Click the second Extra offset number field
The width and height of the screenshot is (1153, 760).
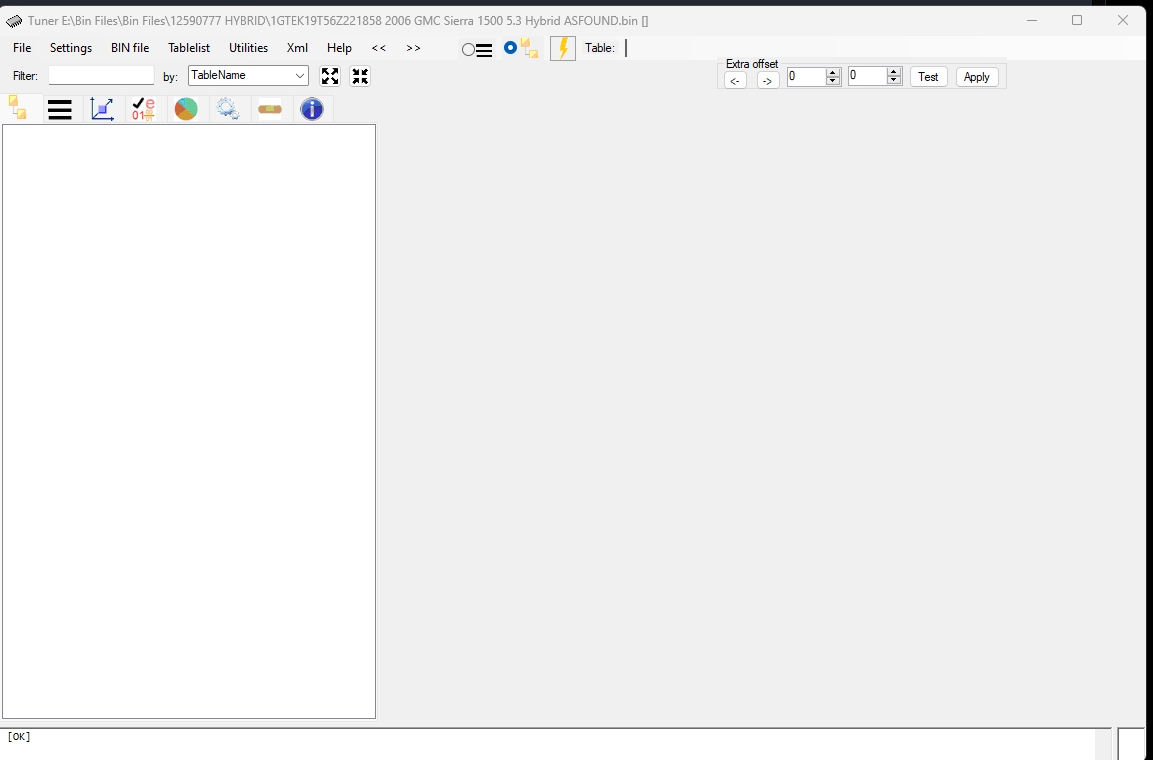(x=868, y=76)
